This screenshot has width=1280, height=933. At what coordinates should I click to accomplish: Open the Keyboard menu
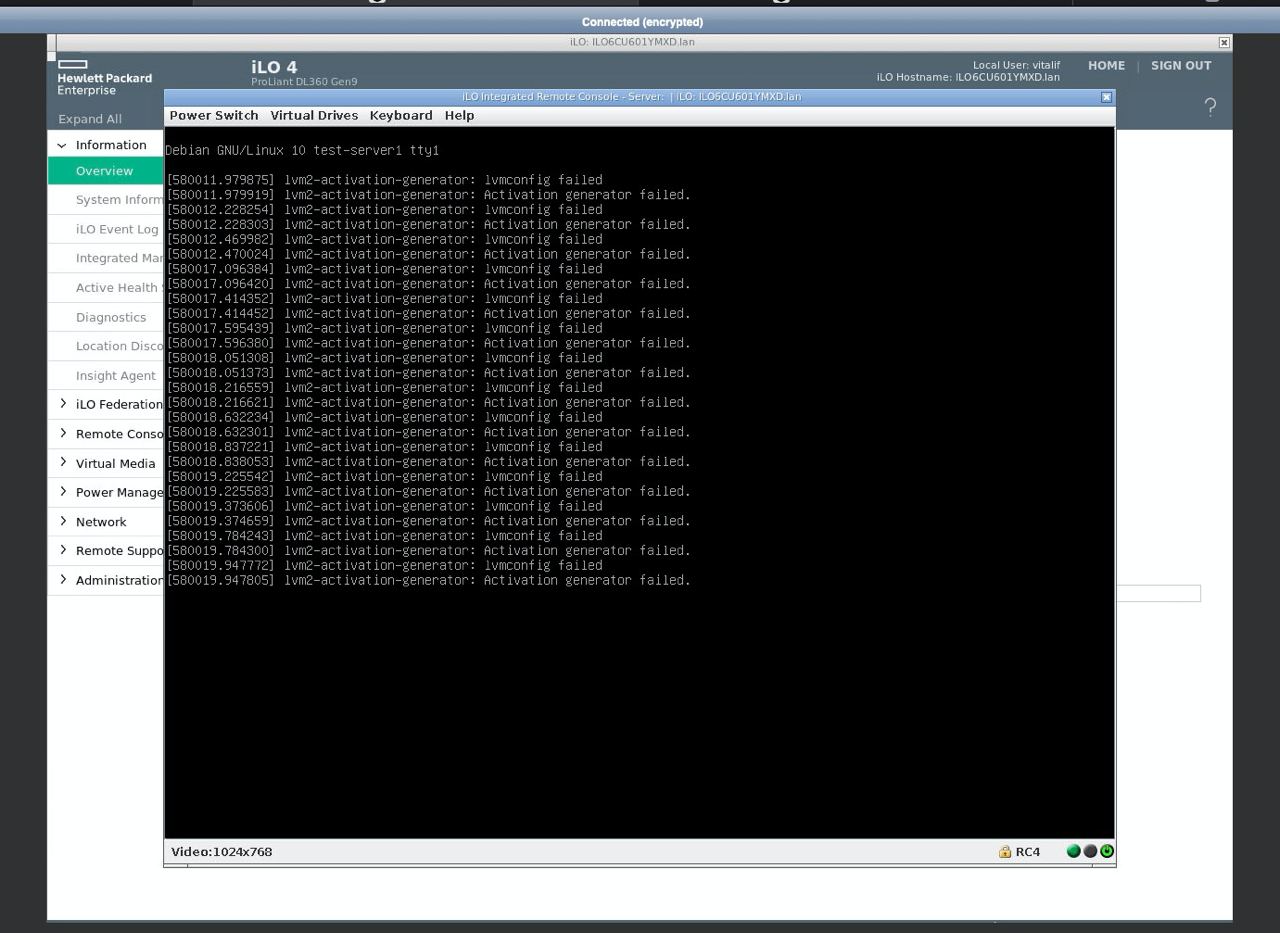coord(401,115)
